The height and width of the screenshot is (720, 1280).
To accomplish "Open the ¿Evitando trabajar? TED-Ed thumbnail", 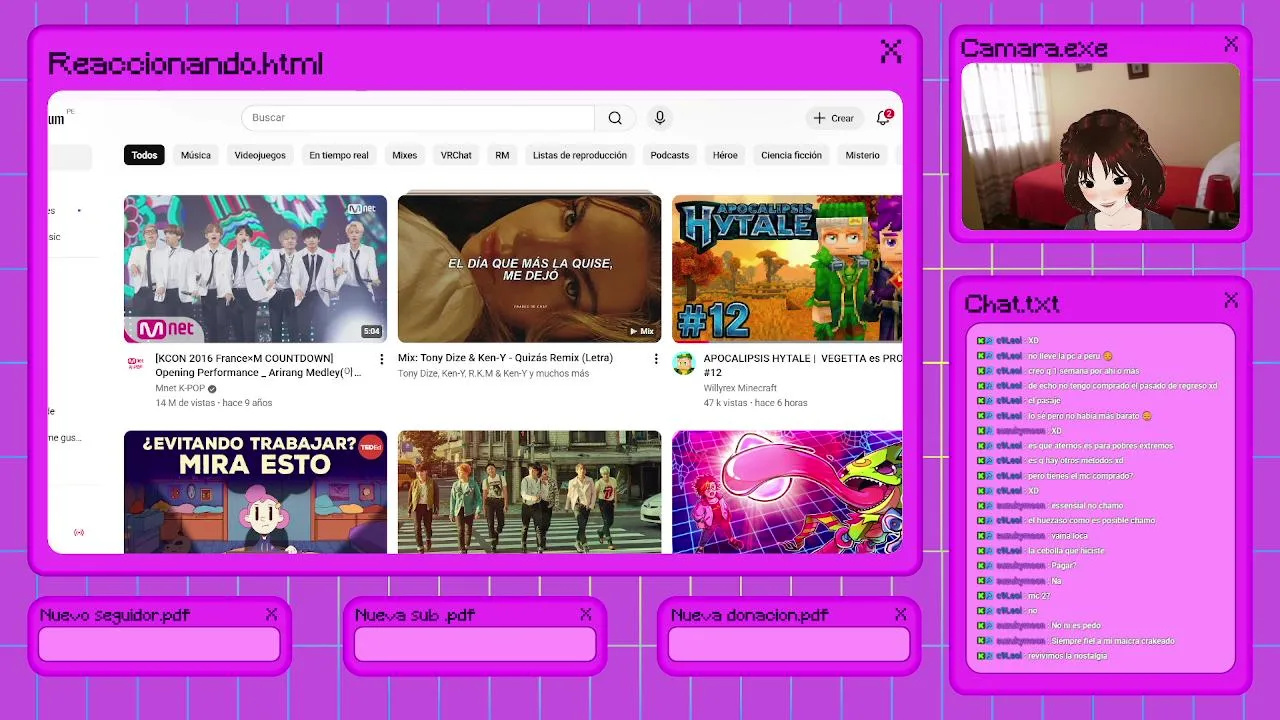I will [x=255, y=492].
